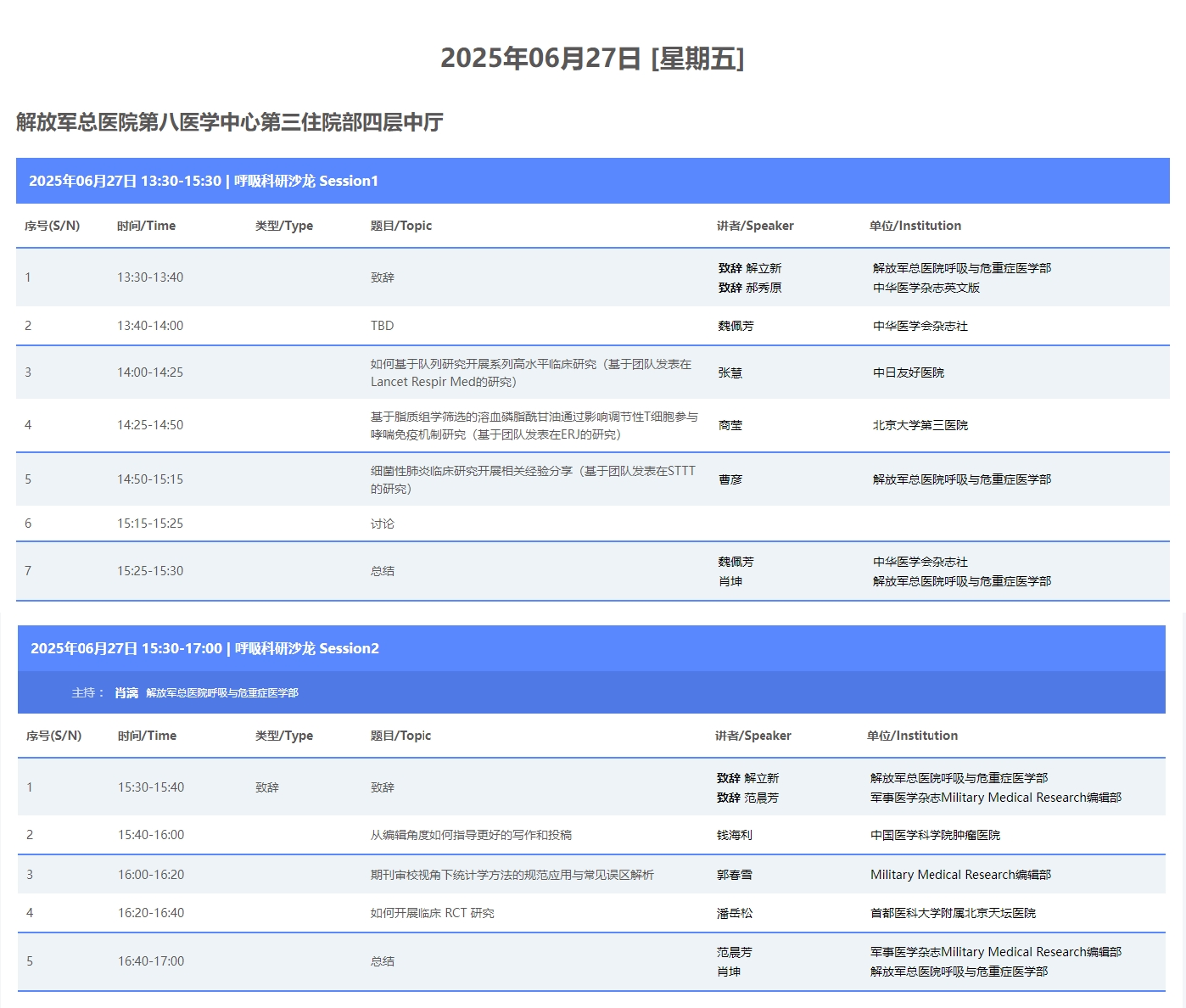1186x1008 pixels.
Task: Click Session1 column header 时间/Time
Action: coord(146,226)
